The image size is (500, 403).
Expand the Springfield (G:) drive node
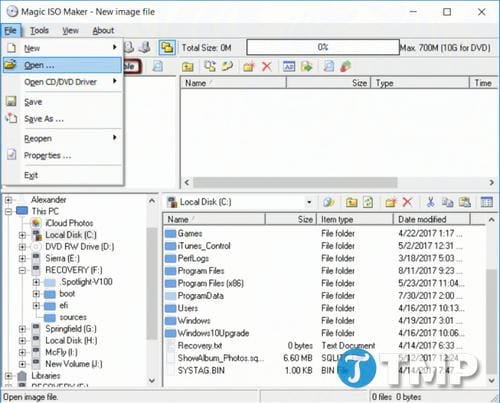(x=22, y=329)
